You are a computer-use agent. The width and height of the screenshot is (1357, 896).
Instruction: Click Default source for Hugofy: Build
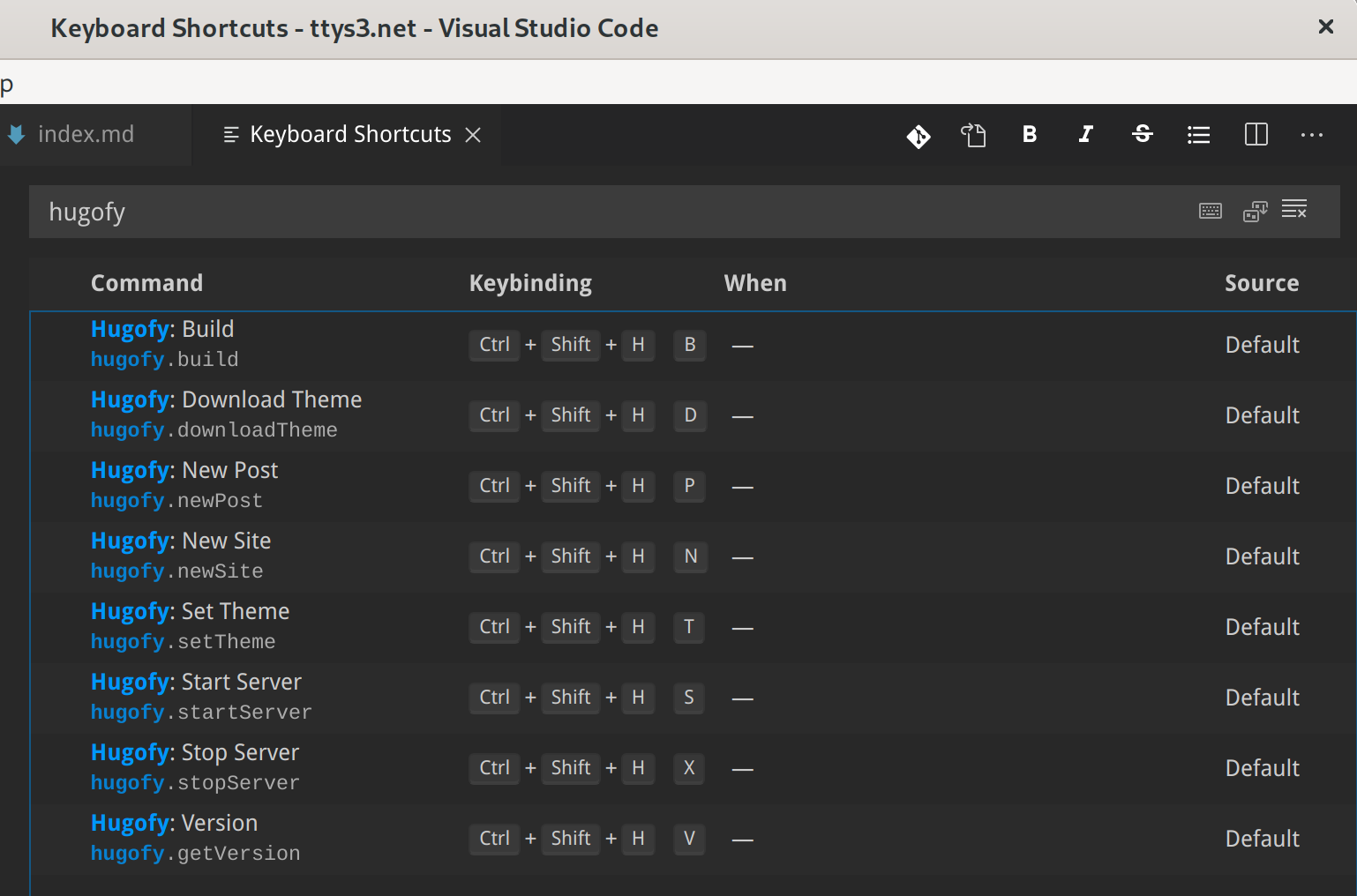click(1262, 345)
